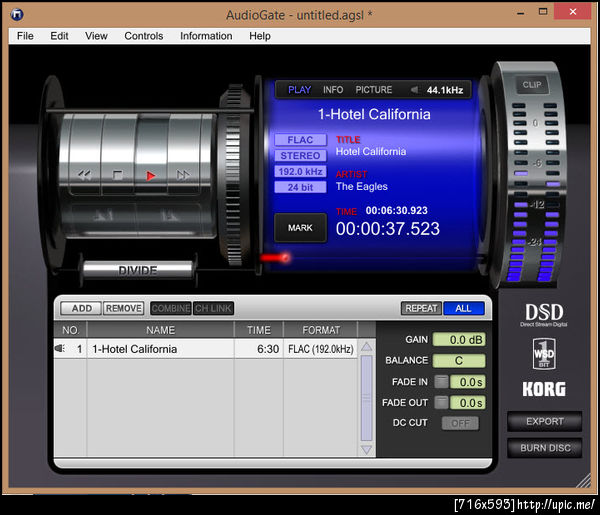Toggle the DC CUT OFF switch
The image size is (600, 515).
[460, 423]
